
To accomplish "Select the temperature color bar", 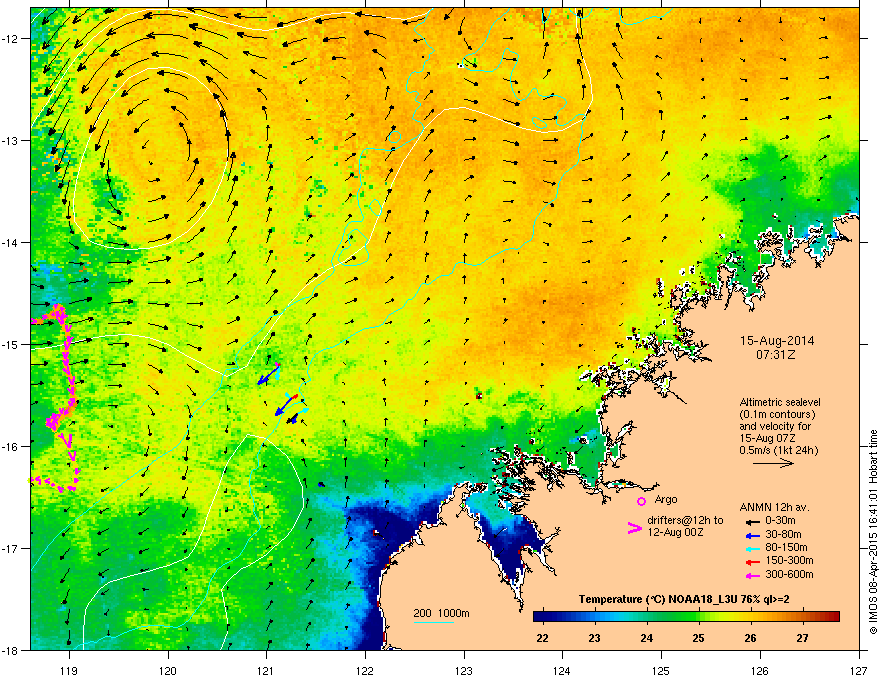I will tap(686, 616).
